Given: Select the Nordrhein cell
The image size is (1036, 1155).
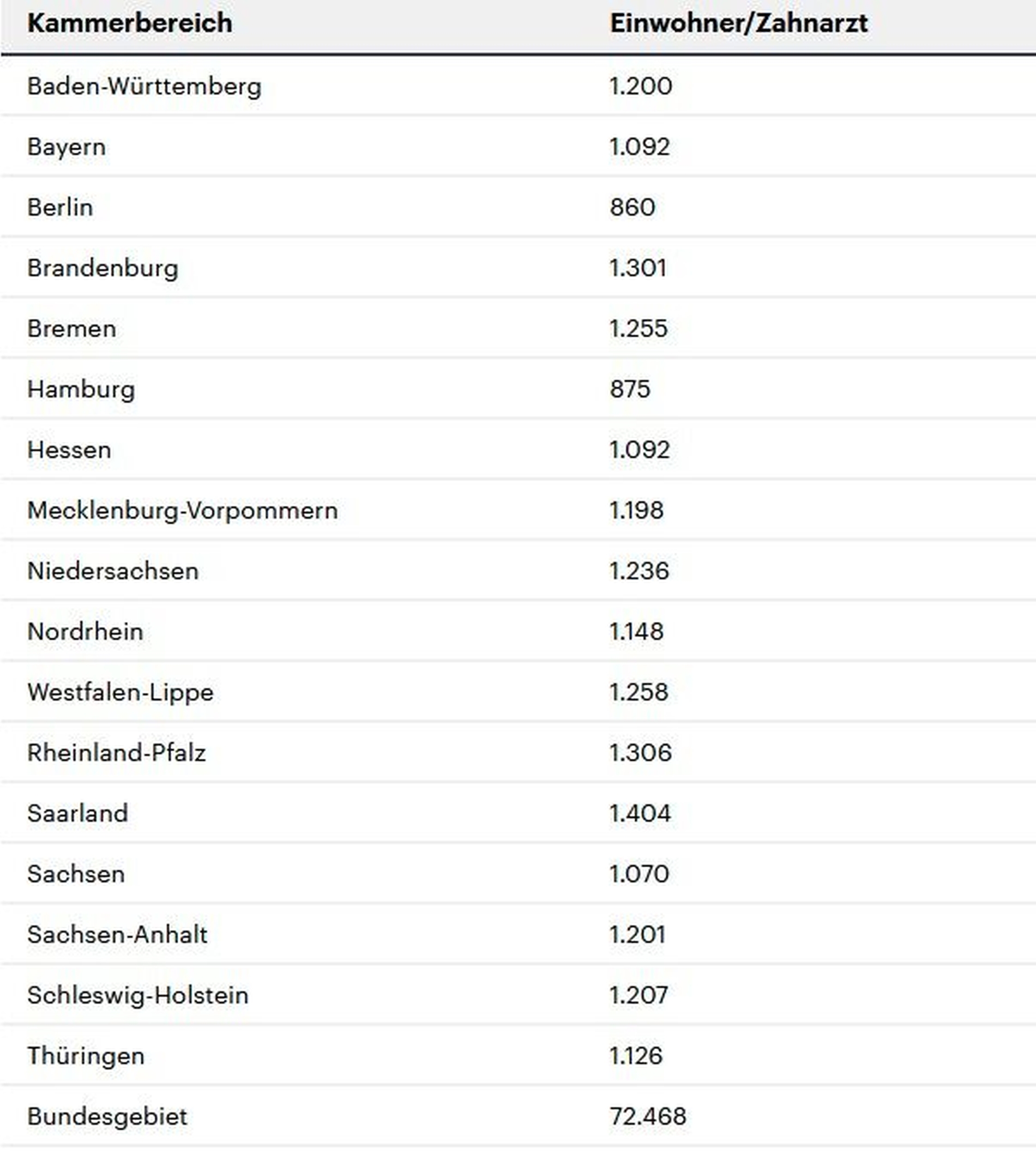Looking at the screenshot, I should [x=85, y=632].
